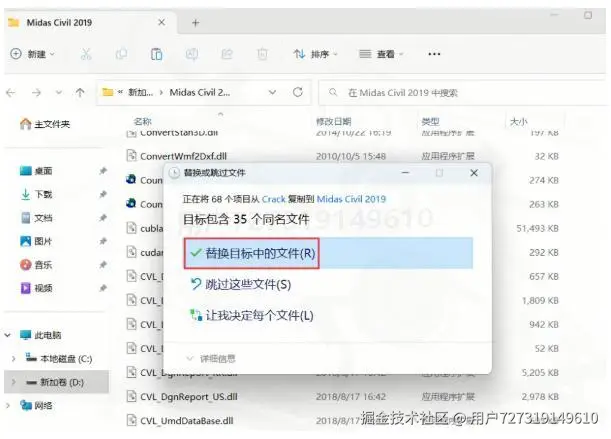Select file CVL_UmdDataBase.dll
This screenshot has width=611, height=439.
[187, 421]
